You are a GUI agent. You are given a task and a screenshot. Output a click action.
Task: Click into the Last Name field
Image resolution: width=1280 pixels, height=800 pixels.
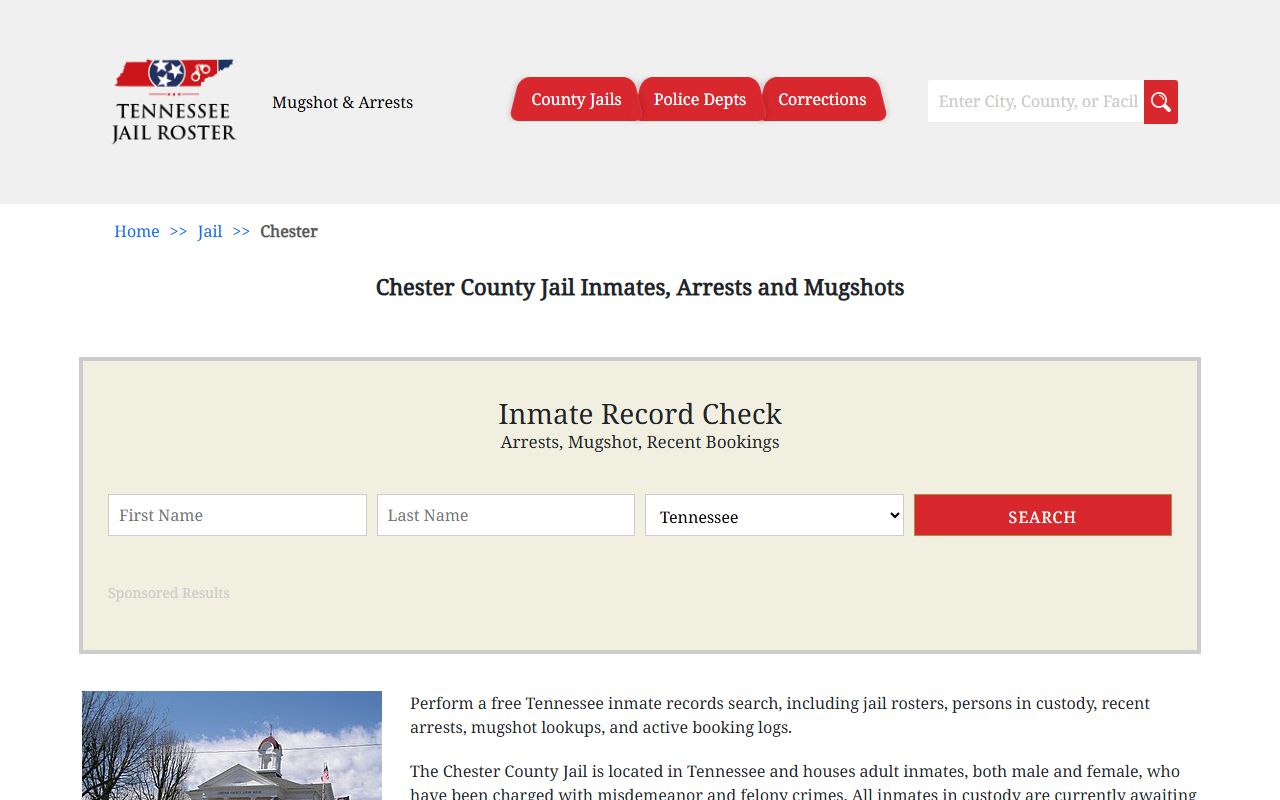tap(506, 515)
